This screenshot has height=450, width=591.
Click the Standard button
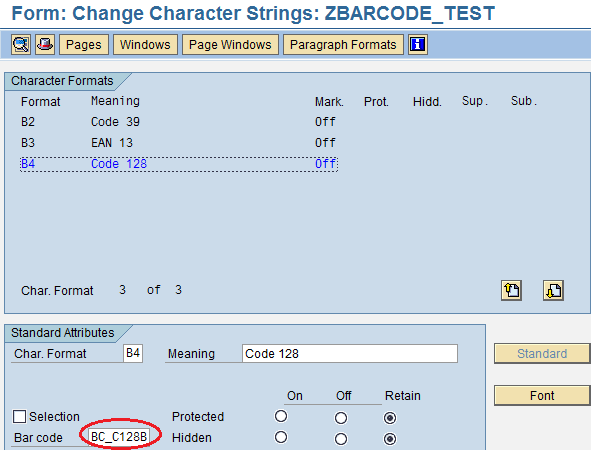pyautogui.click(x=542, y=354)
